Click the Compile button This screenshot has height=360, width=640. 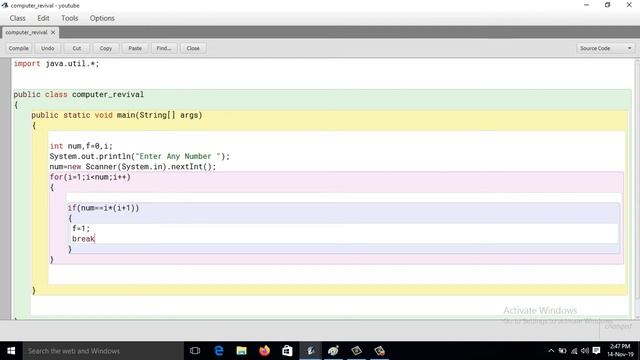(19, 48)
